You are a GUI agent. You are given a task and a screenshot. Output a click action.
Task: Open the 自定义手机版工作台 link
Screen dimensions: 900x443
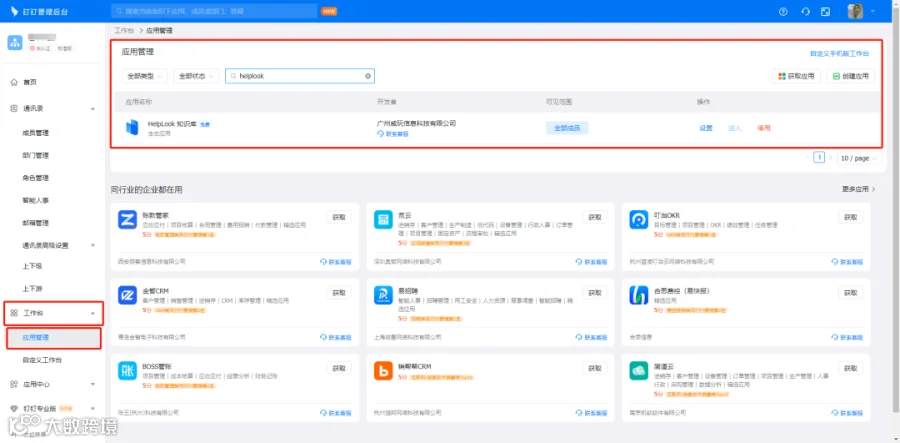[839, 53]
